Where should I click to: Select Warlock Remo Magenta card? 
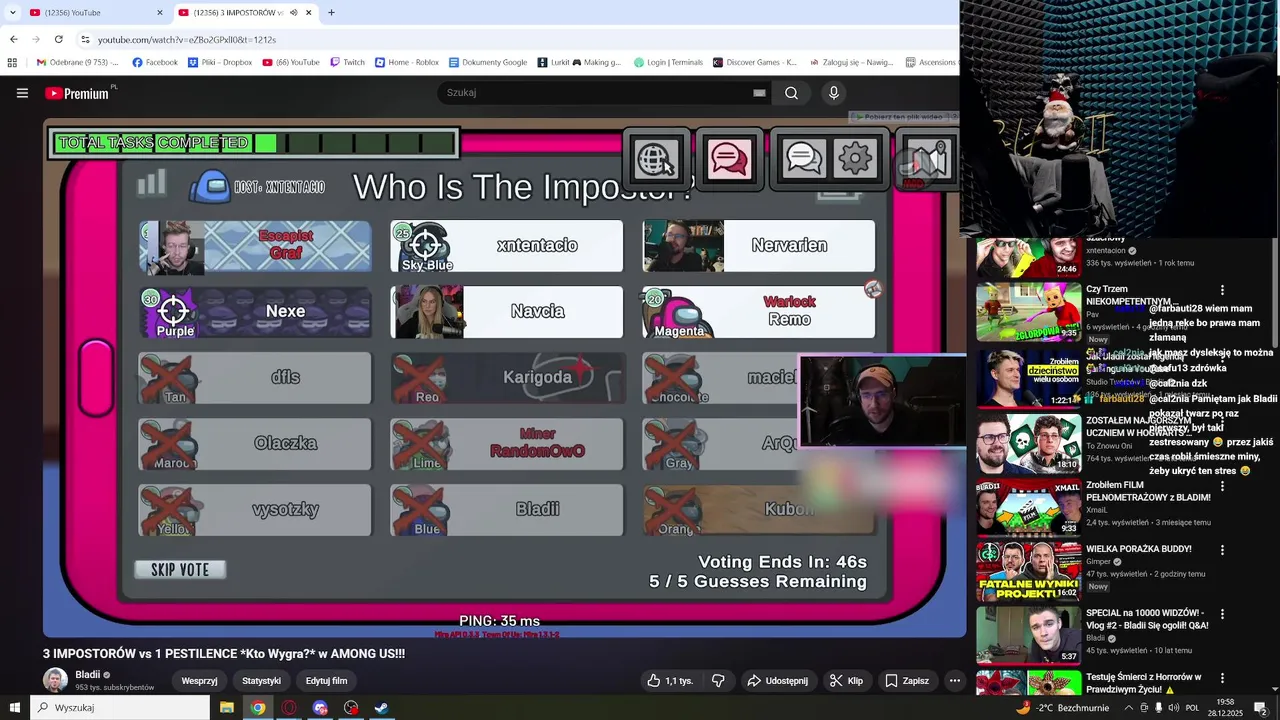coord(759,312)
